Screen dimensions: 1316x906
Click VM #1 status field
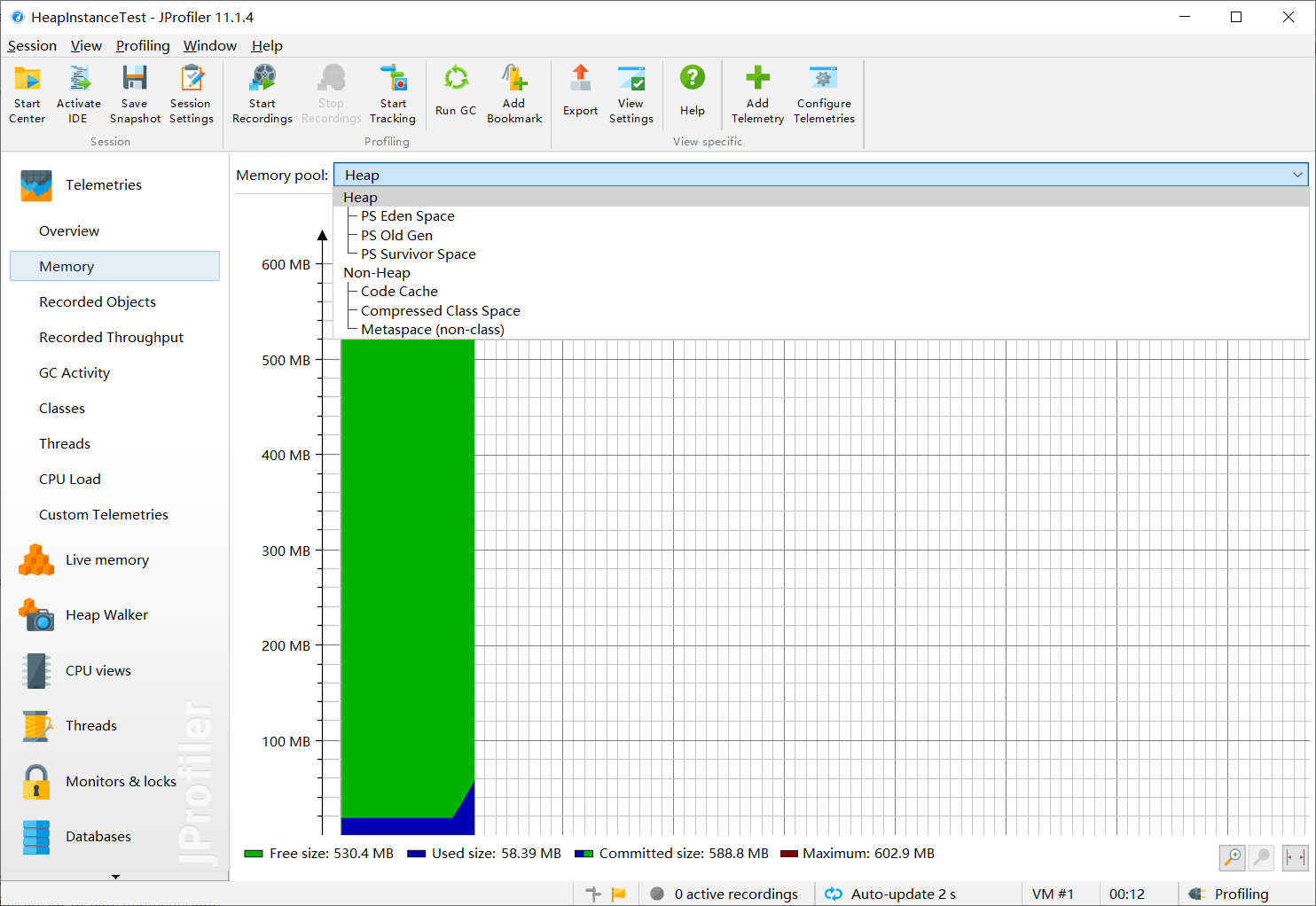1053,894
